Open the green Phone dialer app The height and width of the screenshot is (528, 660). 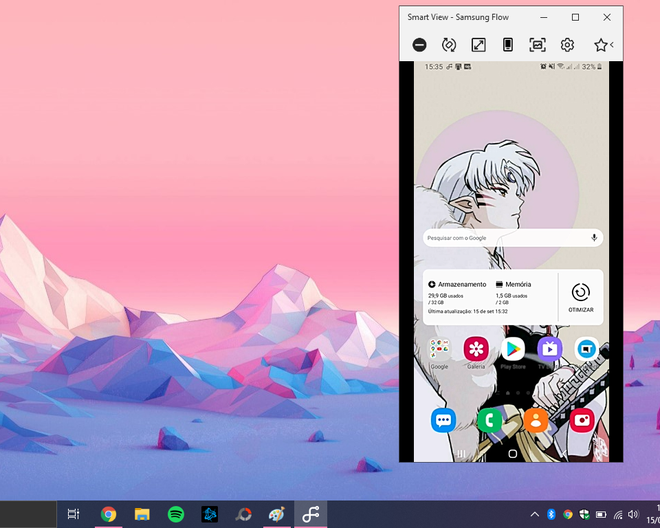[x=490, y=420]
